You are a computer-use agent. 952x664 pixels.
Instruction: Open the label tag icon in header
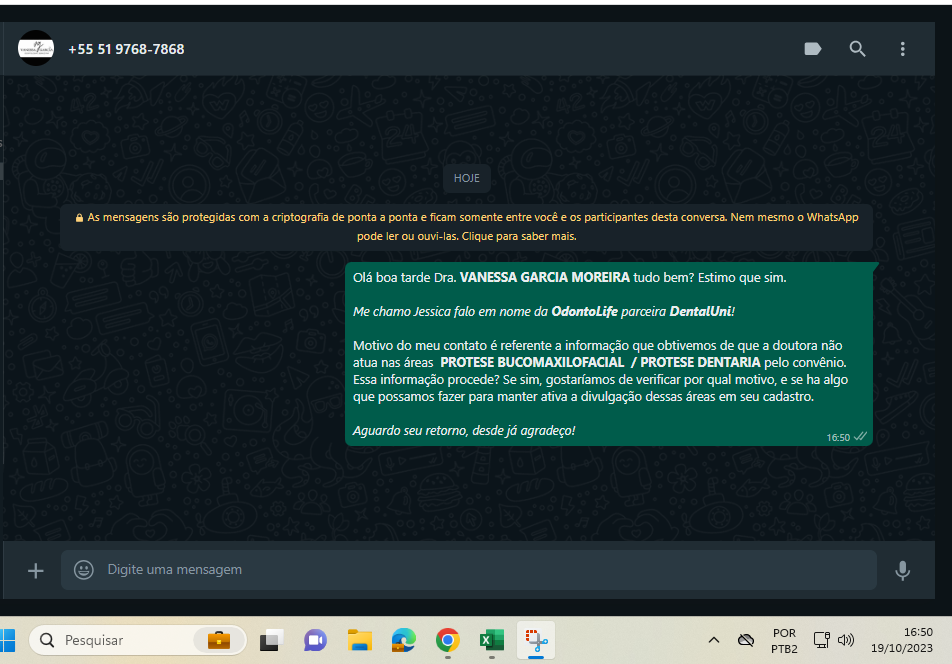click(812, 49)
